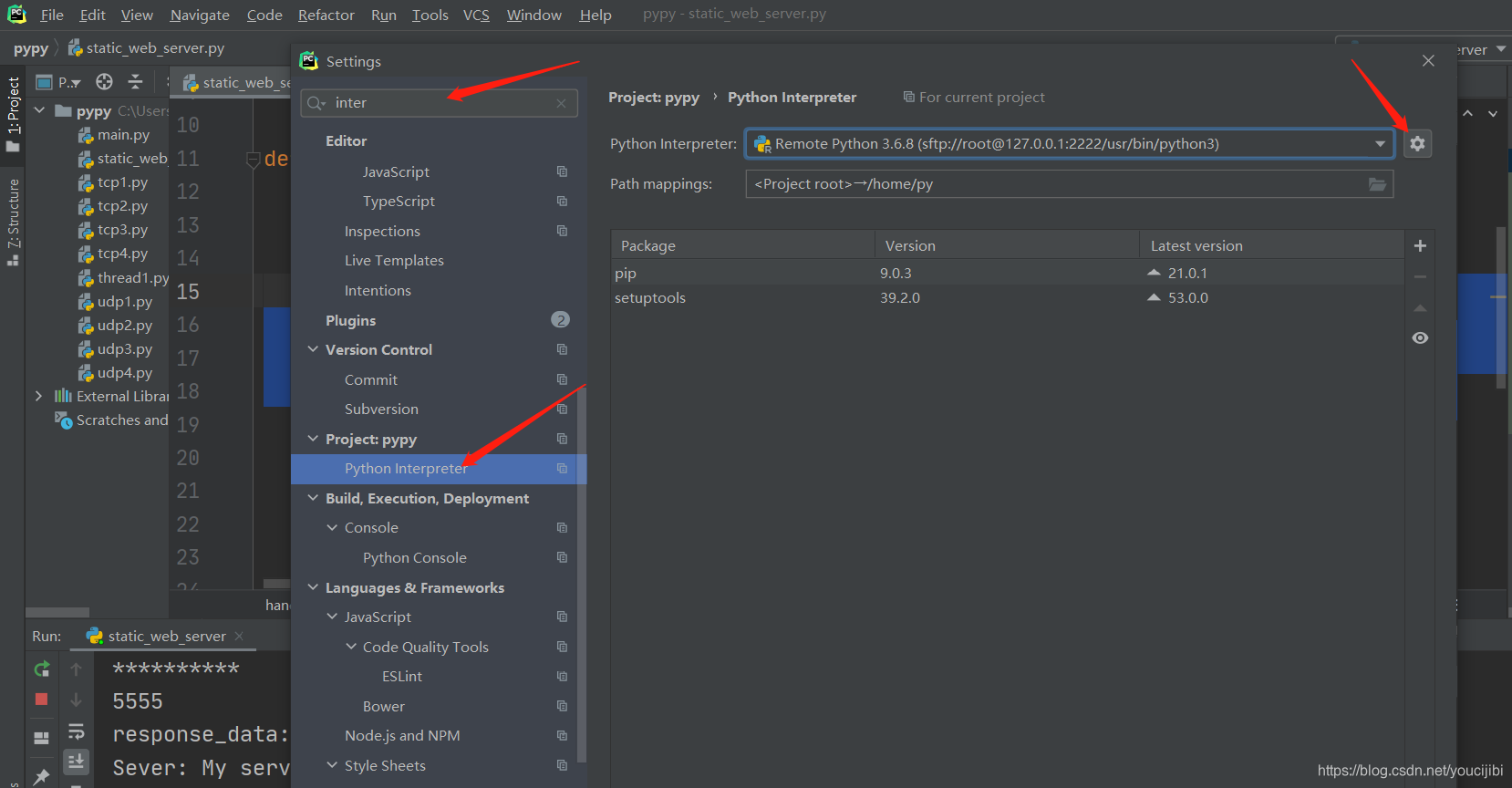Viewport: 1512px width, 788px height.
Task: Move down the stack trace arrow
Action: pyautogui.click(x=77, y=700)
